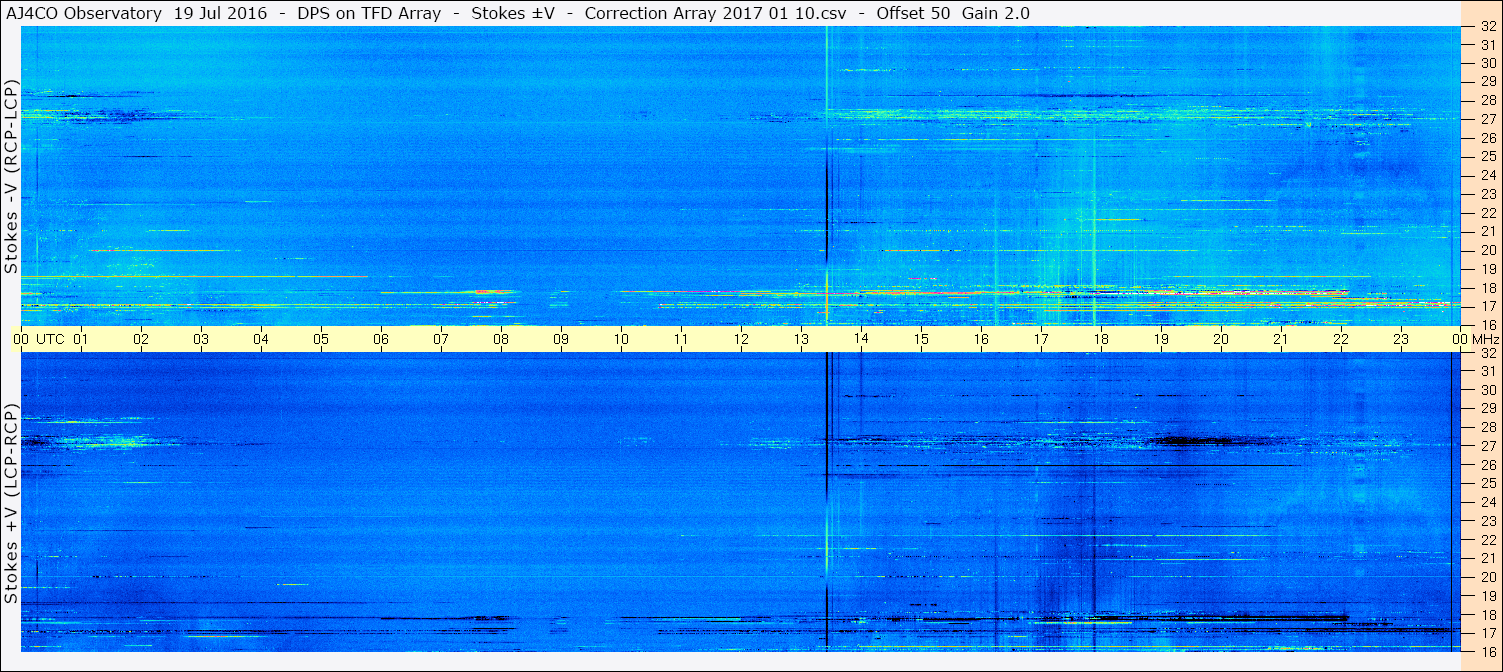The width and height of the screenshot is (1503, 672).
Task: Click the 25 MHz tick in Stokes -V panel
Action: coord(1488,156)
